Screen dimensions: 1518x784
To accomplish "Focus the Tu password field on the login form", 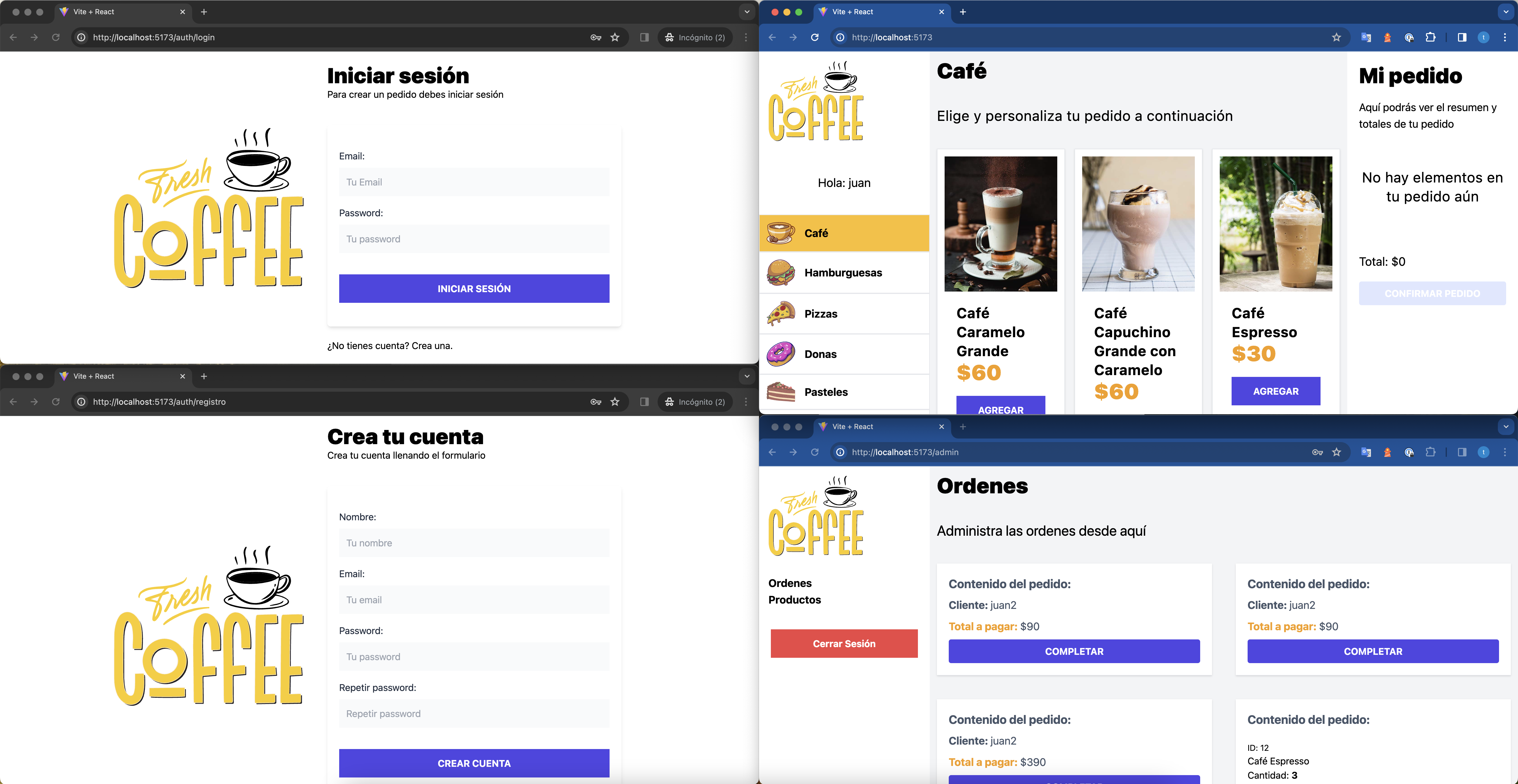I will (x=474, y=239).
